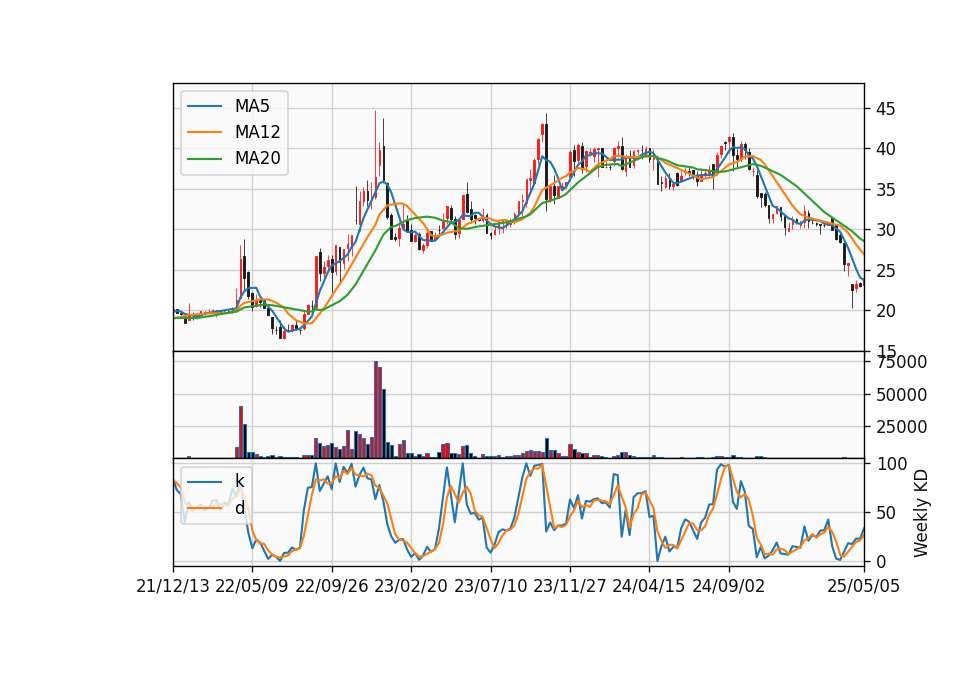Screen dimensions: 960x690
Task: Click the green MA20 legend line sample
Action: click(x=204, y=159)
